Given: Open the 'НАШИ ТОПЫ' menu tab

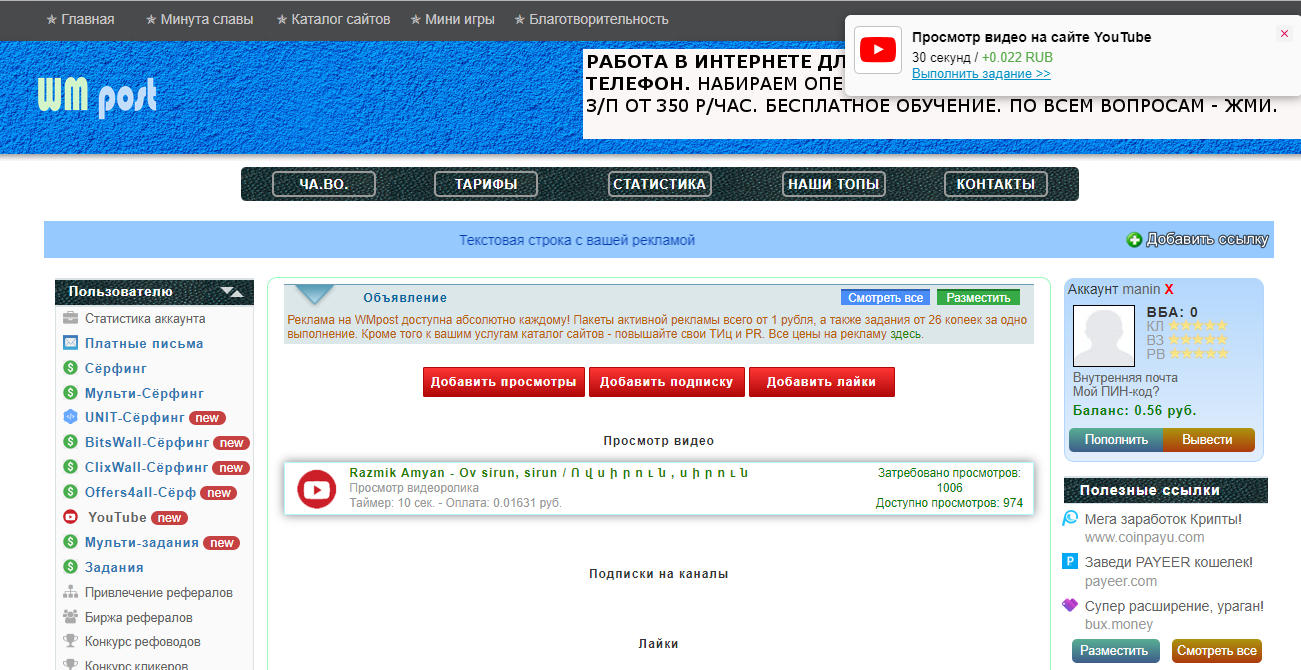Looking at the screenshot, I should (834, 184).
